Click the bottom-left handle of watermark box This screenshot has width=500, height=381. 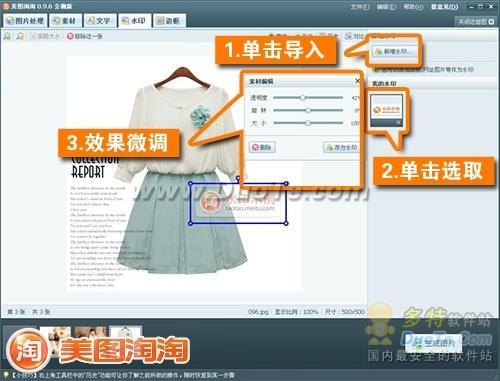[191, 223]
